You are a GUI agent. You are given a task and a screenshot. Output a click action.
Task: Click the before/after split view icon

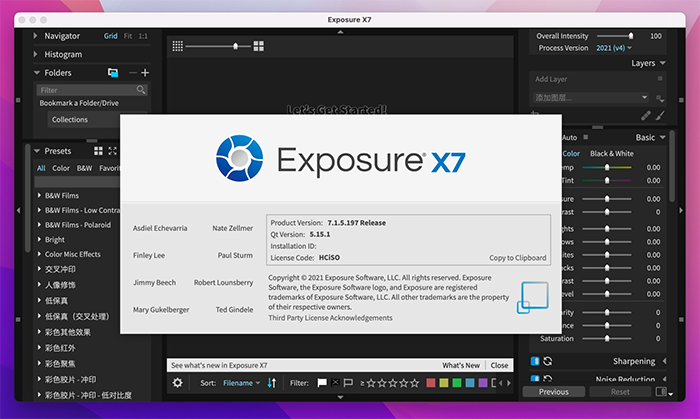(x=661, y=392)
